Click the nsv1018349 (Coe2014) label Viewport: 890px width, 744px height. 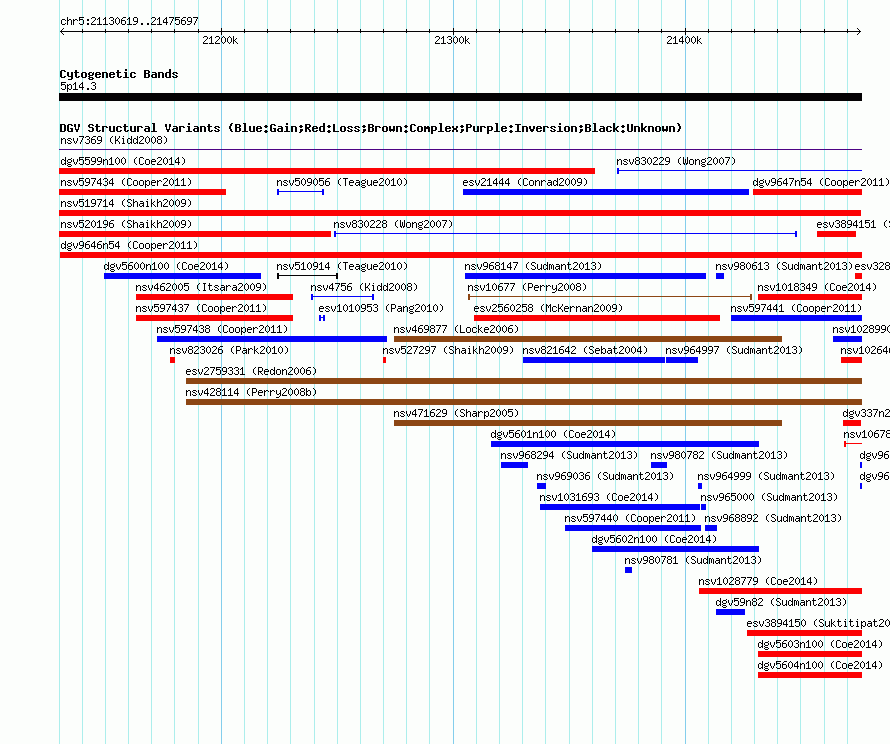[x=817, y=287]
